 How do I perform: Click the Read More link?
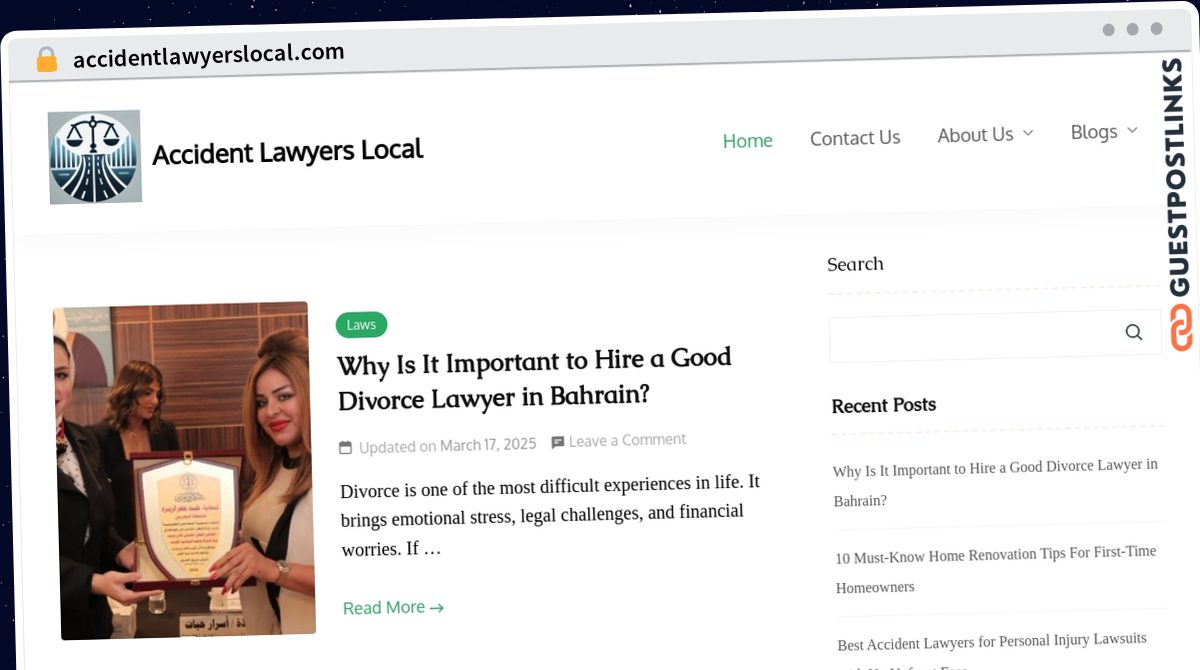click(393, 607)
